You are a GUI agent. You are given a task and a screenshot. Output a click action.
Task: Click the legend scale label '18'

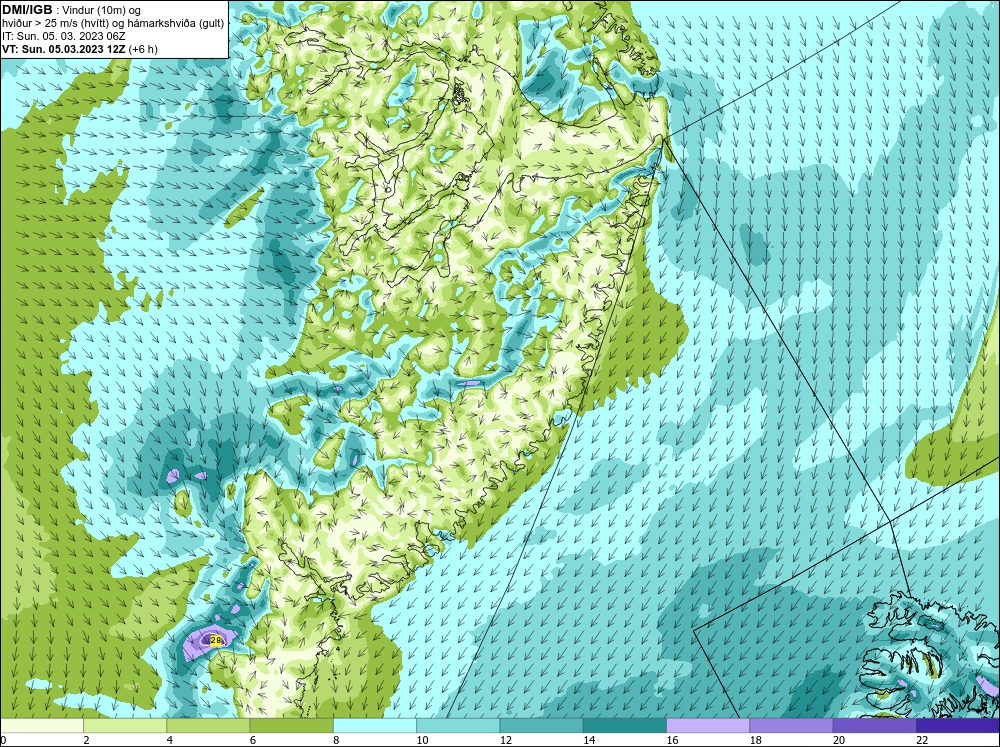click(x=756, y=739)
